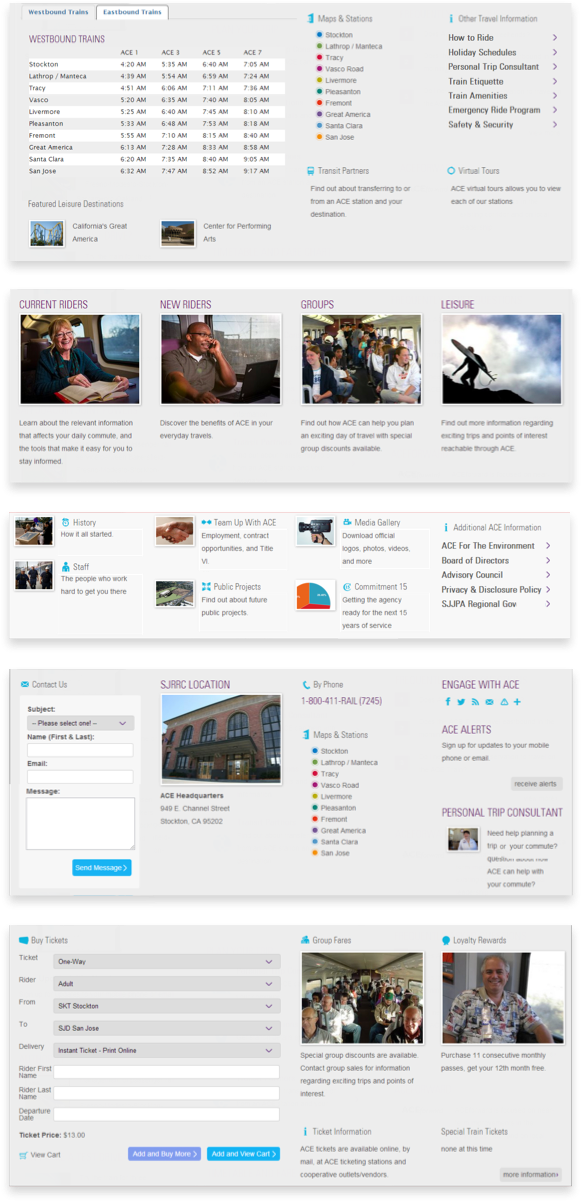The width and height of the screenshot is (582, 1202).
Task: Click the Commitment 15 pie chart icon
Action: coord(315,595)
